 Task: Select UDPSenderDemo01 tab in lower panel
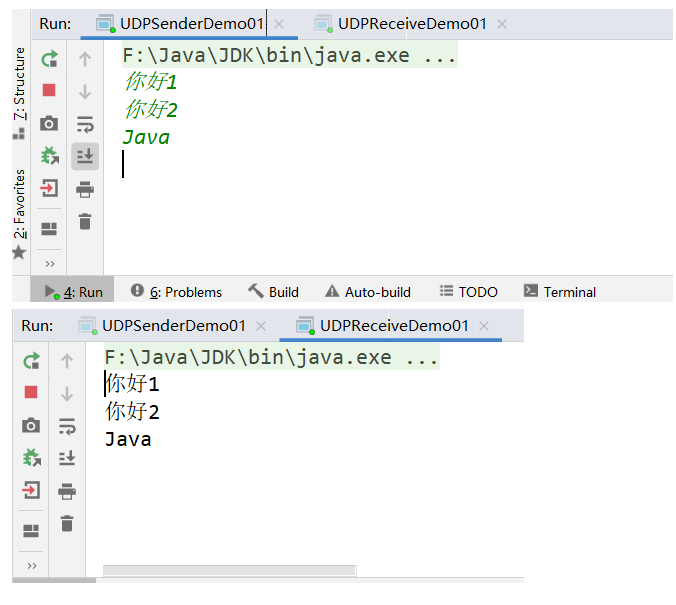tap(173, 326)
